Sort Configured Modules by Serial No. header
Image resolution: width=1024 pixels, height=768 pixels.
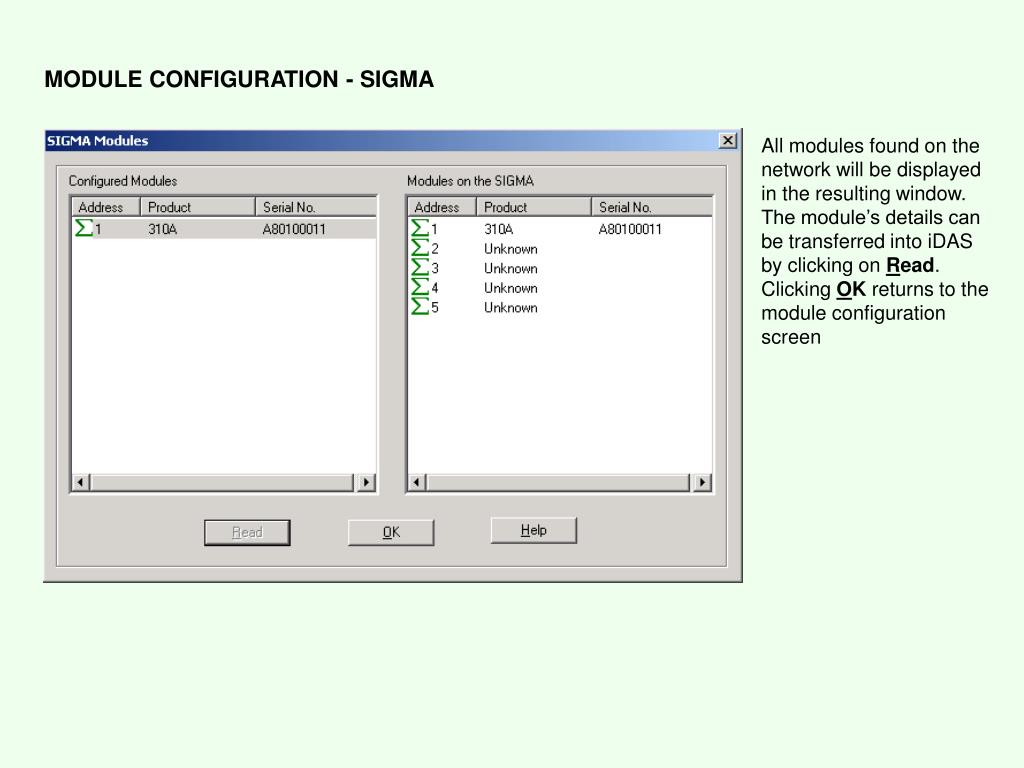click(x=316, y=207)
